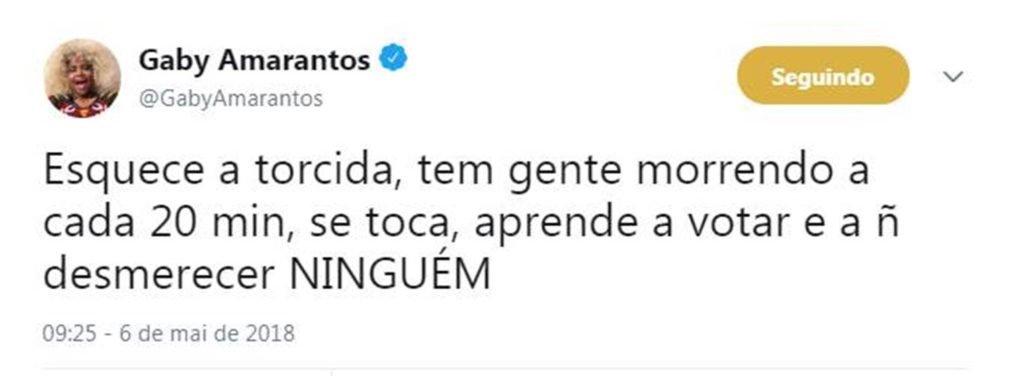Open Gaby Amarantos' profile avatar photo

pos(82,79)
